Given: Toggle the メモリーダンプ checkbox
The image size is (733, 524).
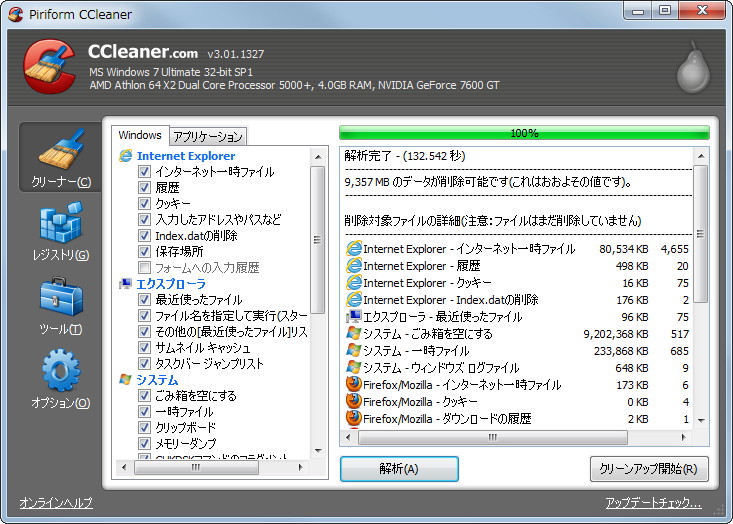Looking at the screenshot, I should 144,443.
